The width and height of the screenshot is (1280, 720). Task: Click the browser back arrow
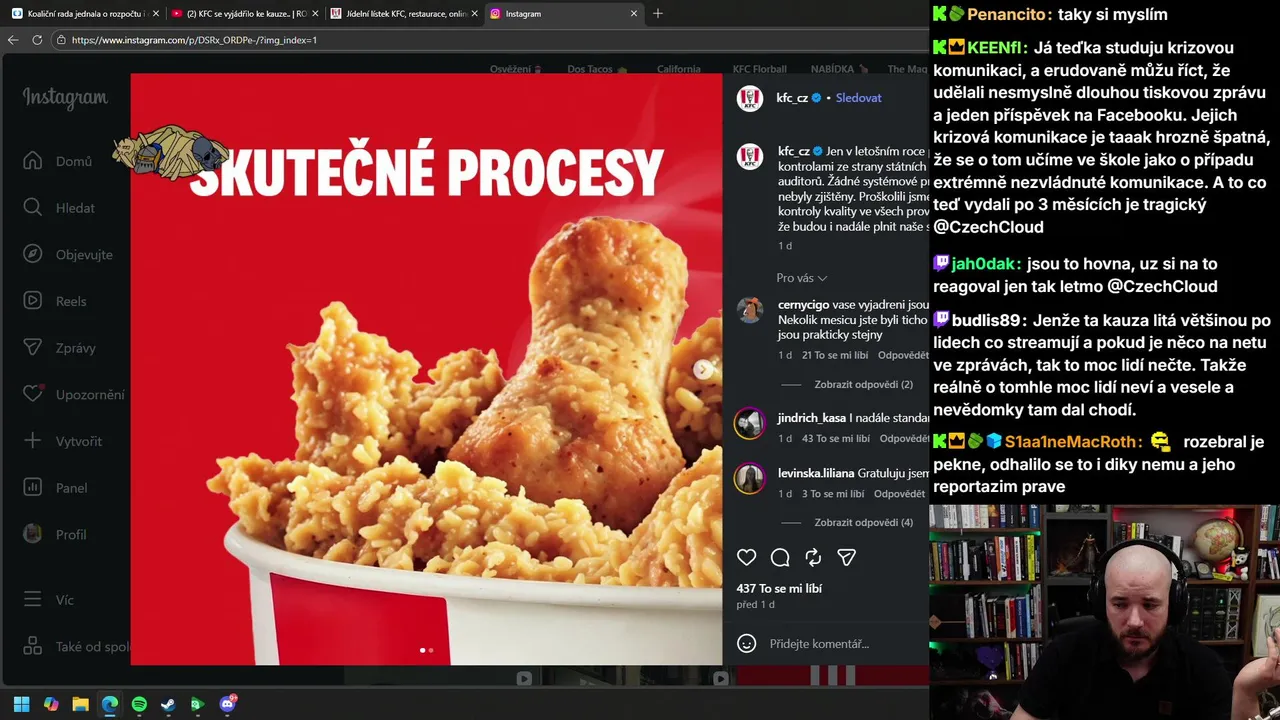click(13, 40)
